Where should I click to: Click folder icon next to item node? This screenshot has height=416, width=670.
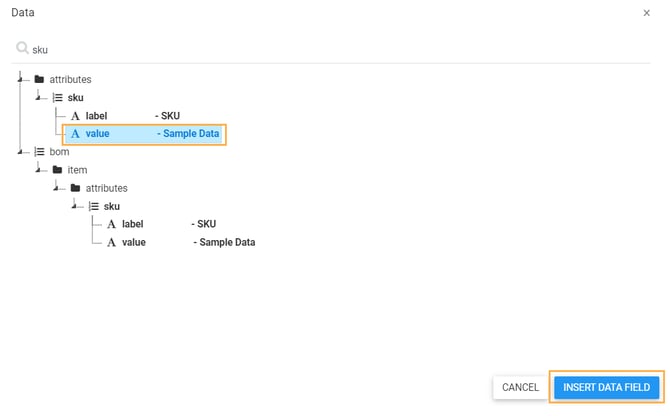(x=57, y=170)
